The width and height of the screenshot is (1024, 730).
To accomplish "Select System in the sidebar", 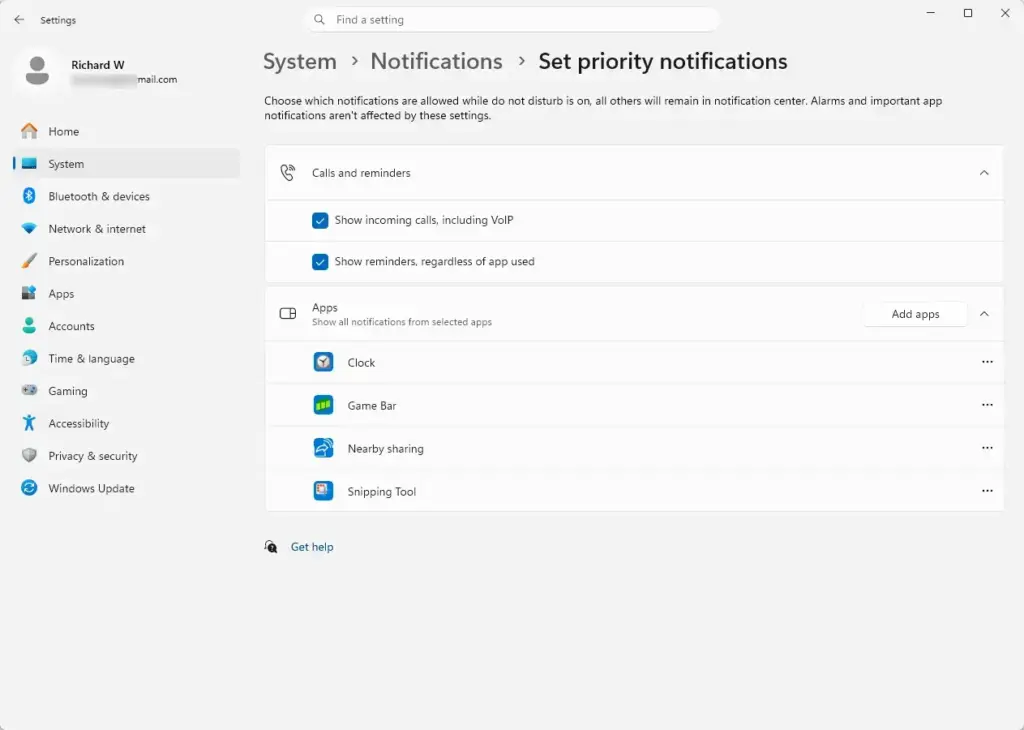I will pyautogui.click(x=126, y=164).
